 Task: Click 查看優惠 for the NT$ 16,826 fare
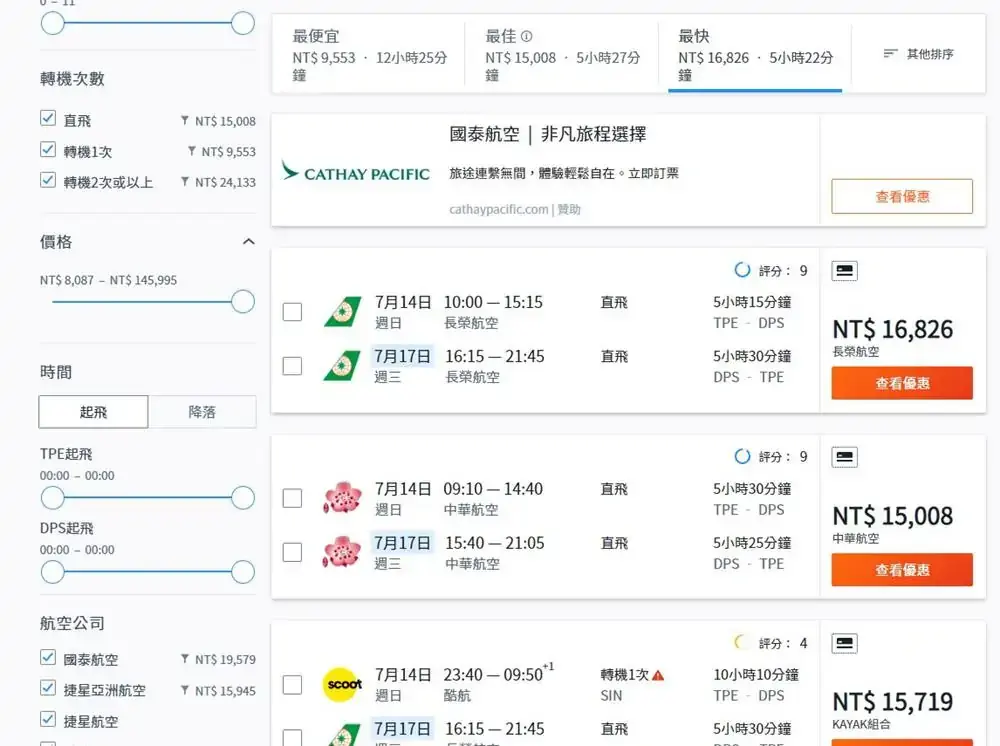point(902,383)
